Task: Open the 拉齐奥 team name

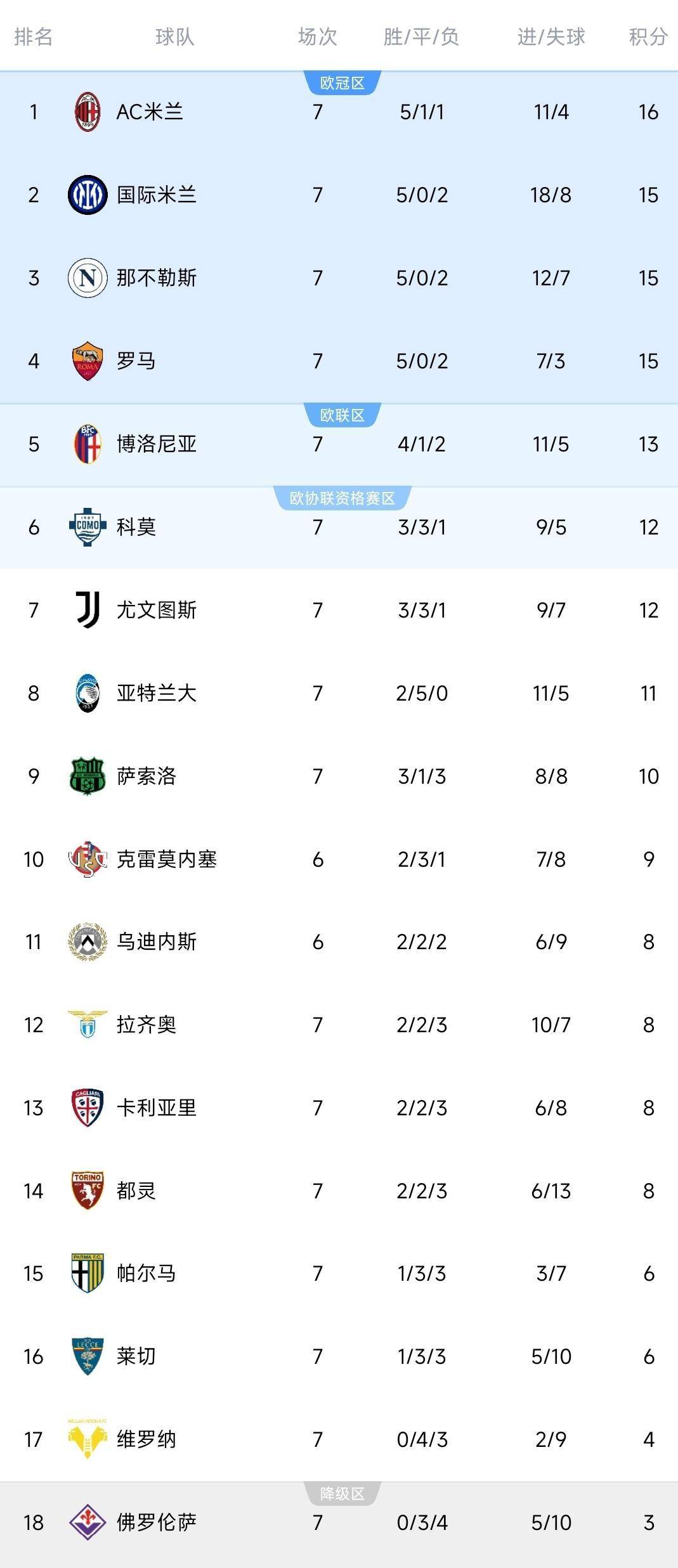Action: click(x=147, y=1025)
